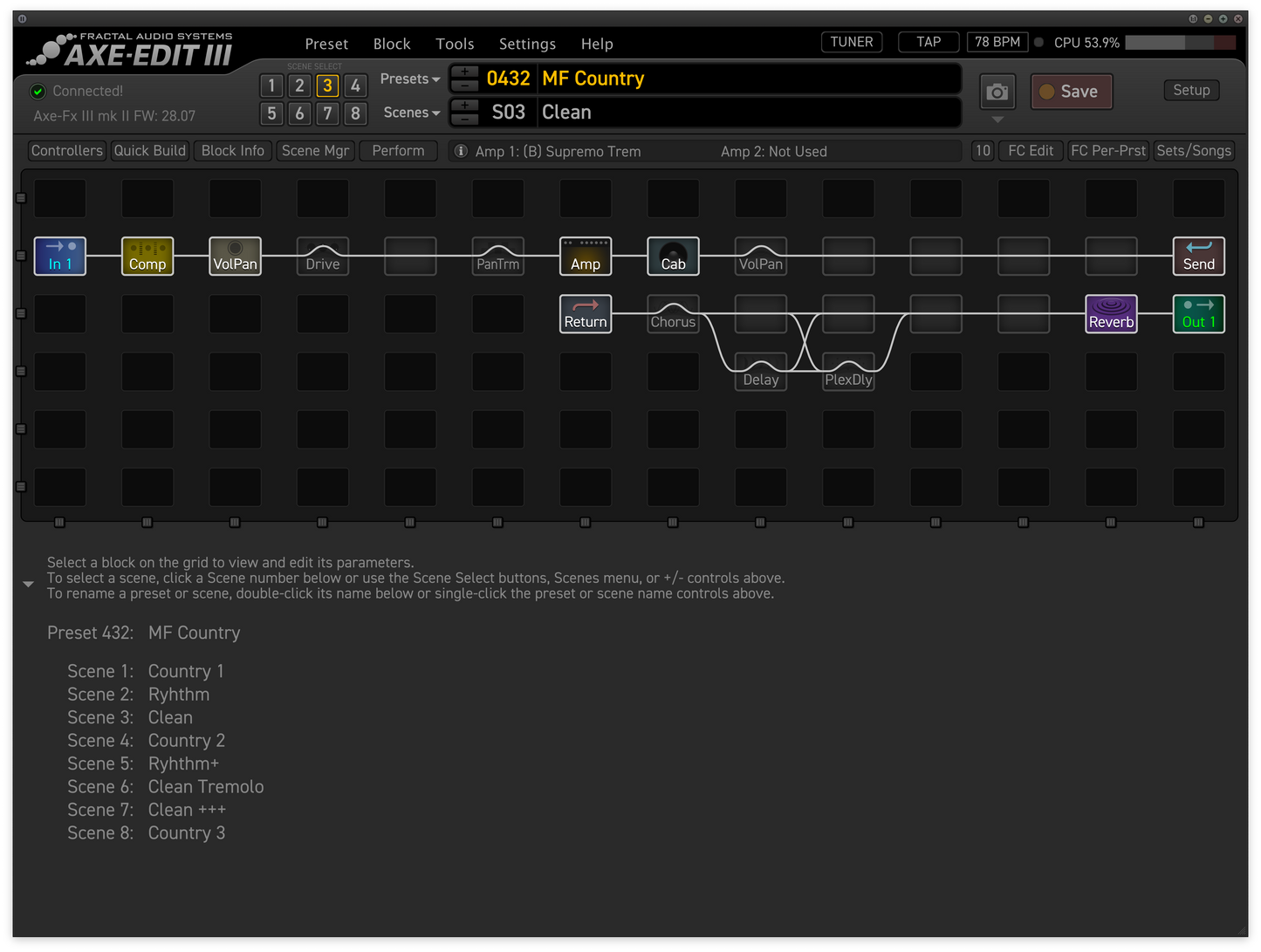Select the Comp block
1261x952 pixels.
pyautogui.click(x=147, y=256)
